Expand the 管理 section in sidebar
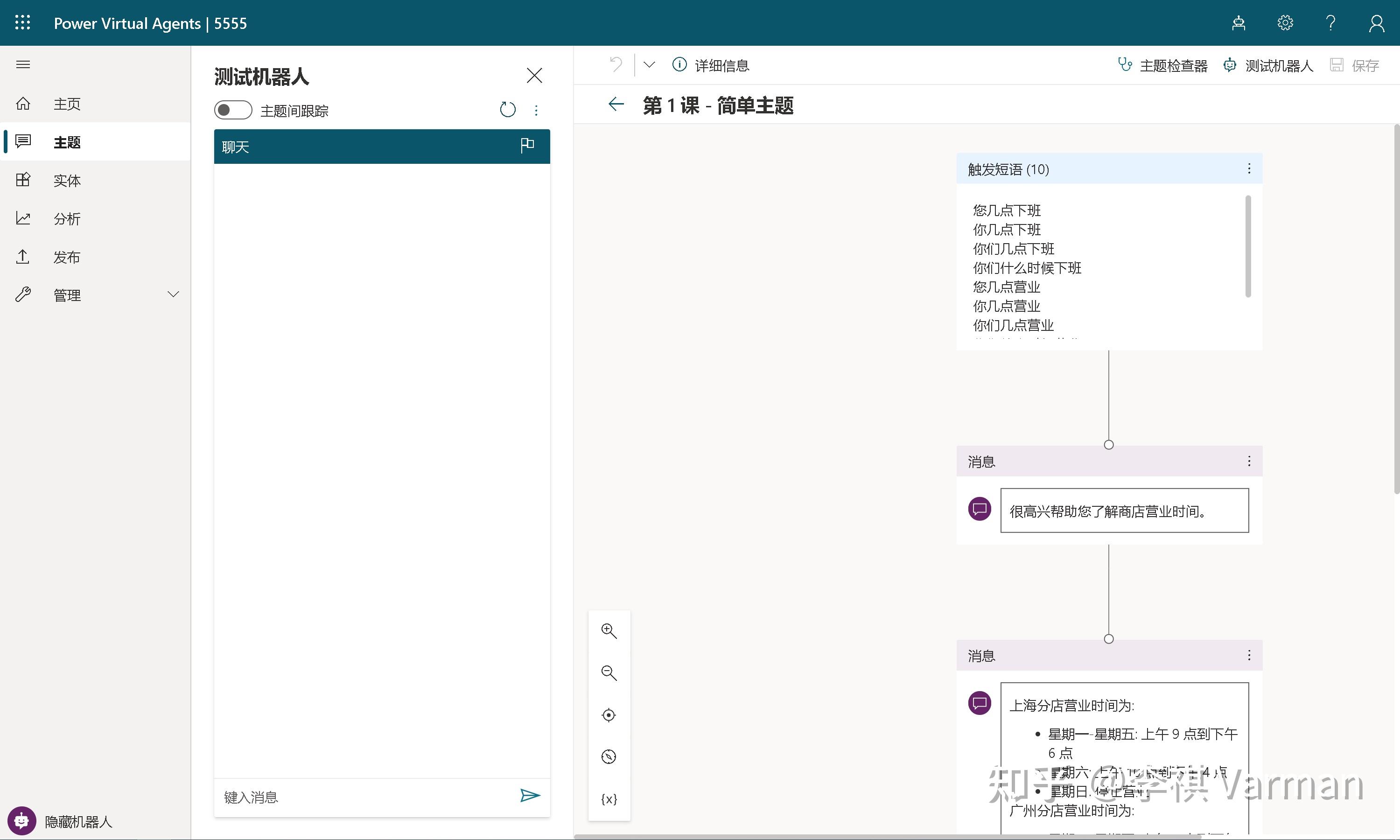Screen dimensions: 1400x840 point(173,294)
